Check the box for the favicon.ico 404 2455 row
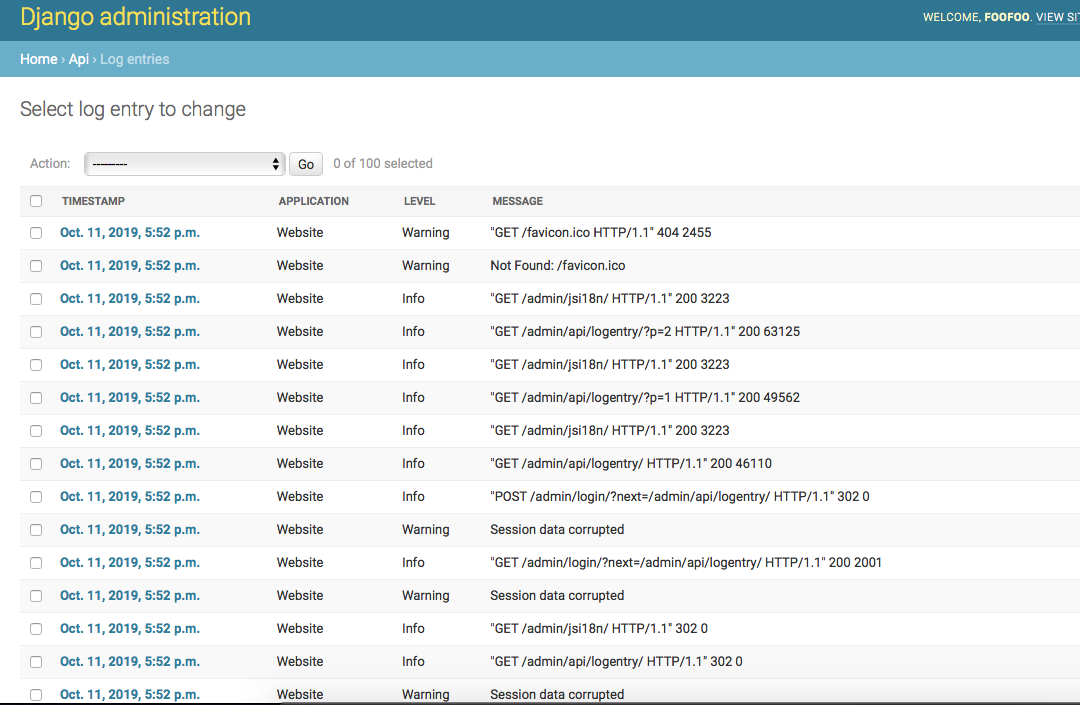 pyautogui.click(x=36, y=233)
